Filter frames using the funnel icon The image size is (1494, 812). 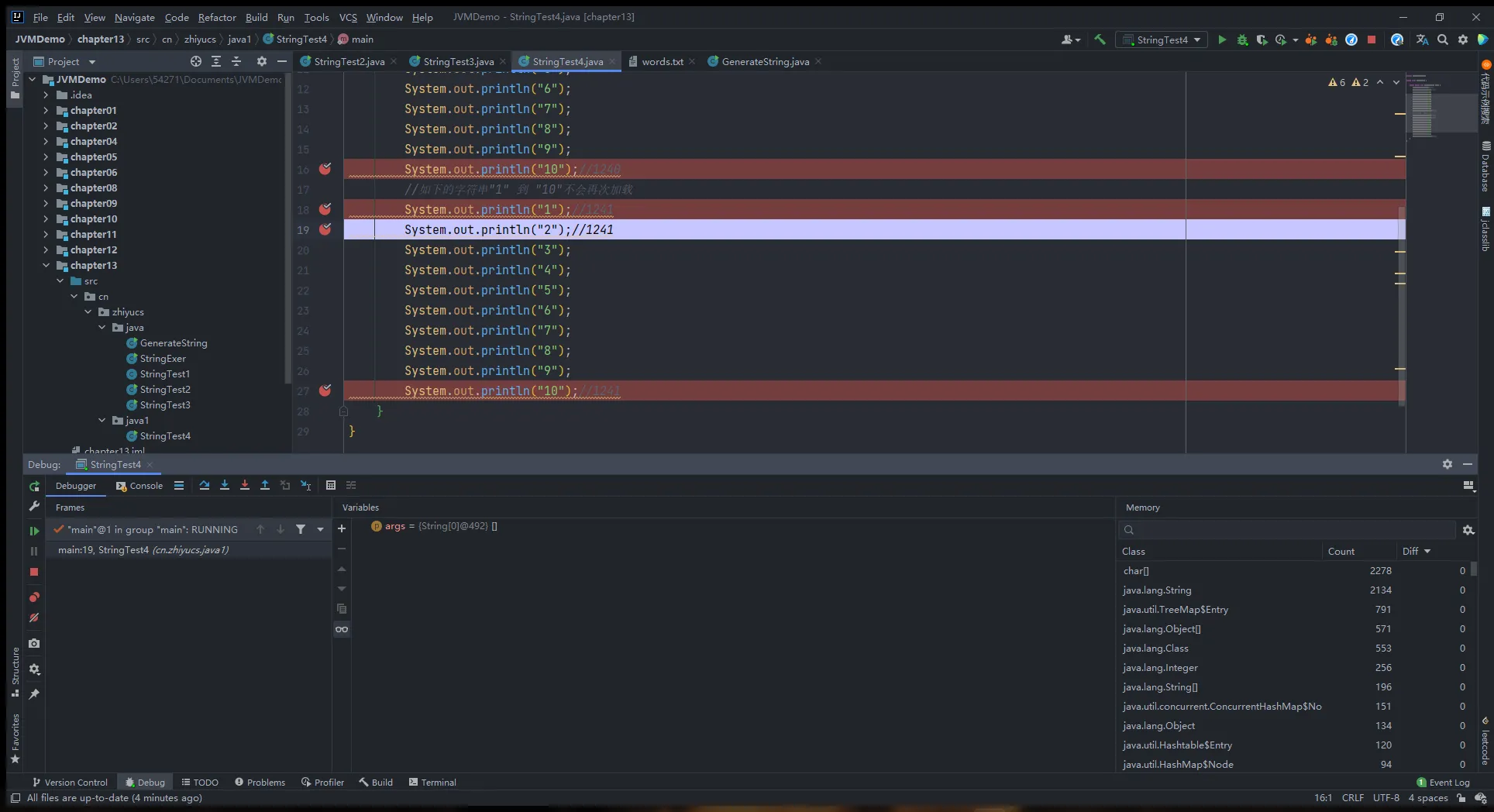(x=301, y=529)
